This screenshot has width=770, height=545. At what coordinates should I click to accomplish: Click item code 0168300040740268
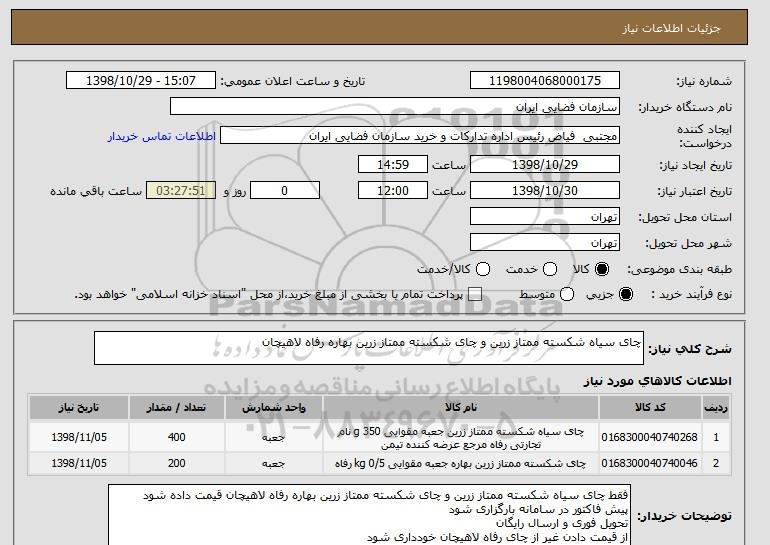click(649, 437)
